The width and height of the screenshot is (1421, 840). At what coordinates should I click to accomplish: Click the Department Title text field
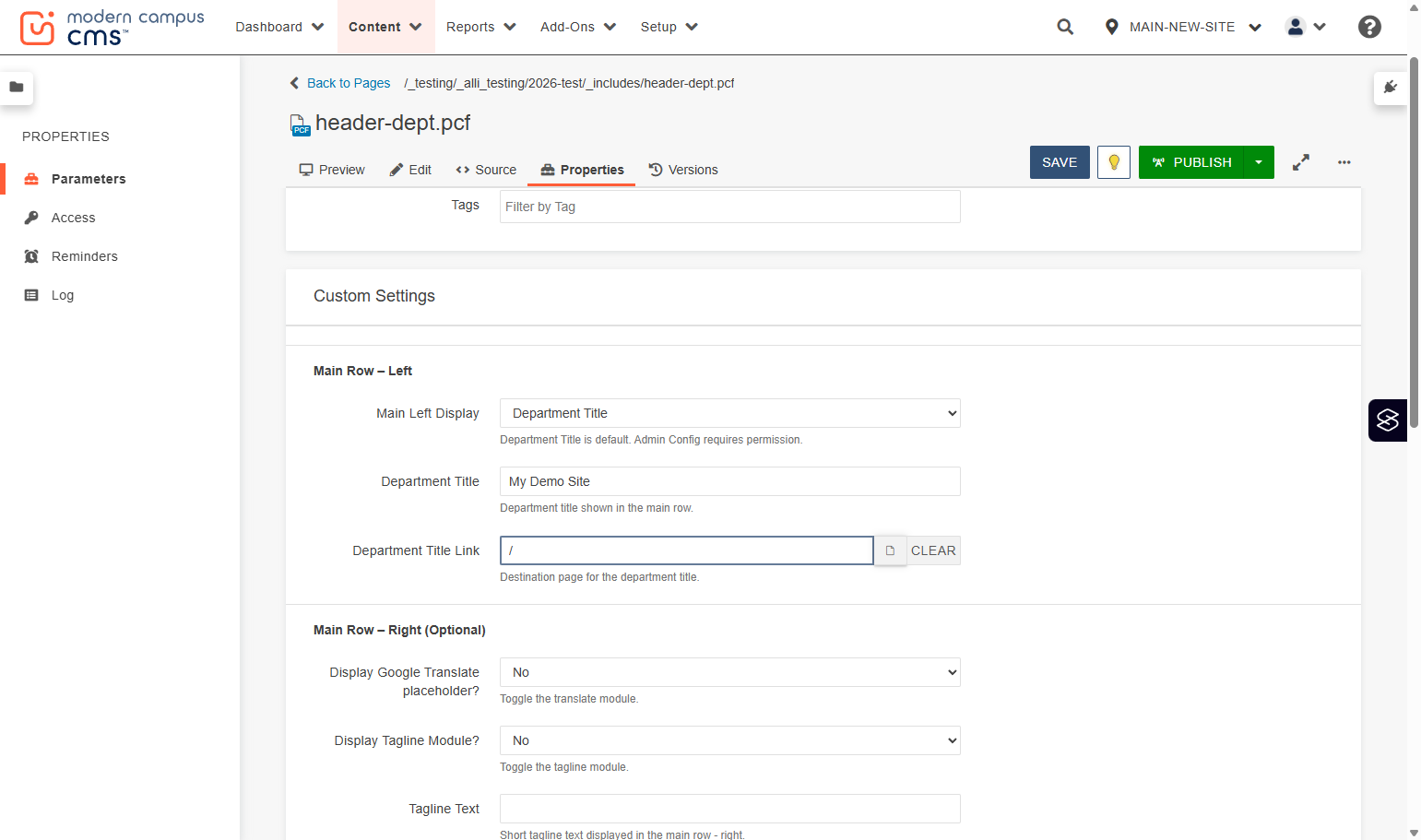point(730,481)
